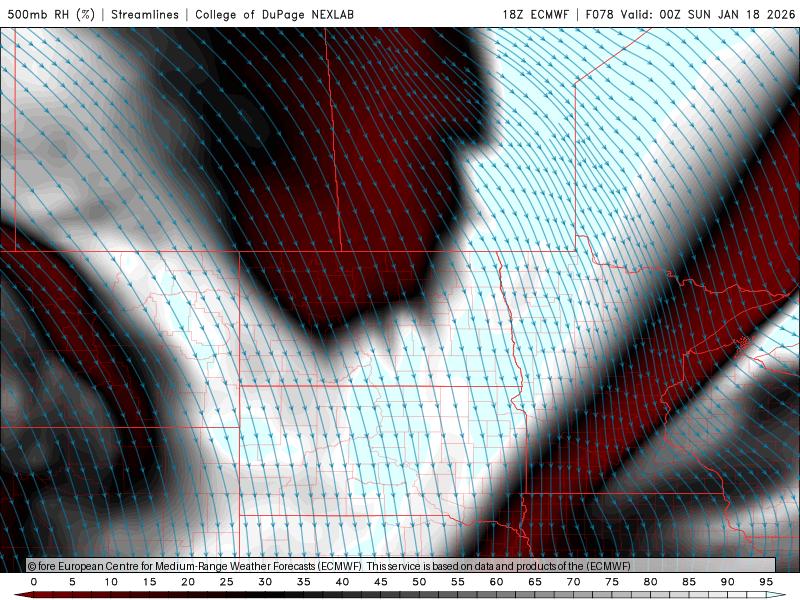The image size is (800, 600).
Task: Click the "40" label on the color scale
Action: (342, 582)
